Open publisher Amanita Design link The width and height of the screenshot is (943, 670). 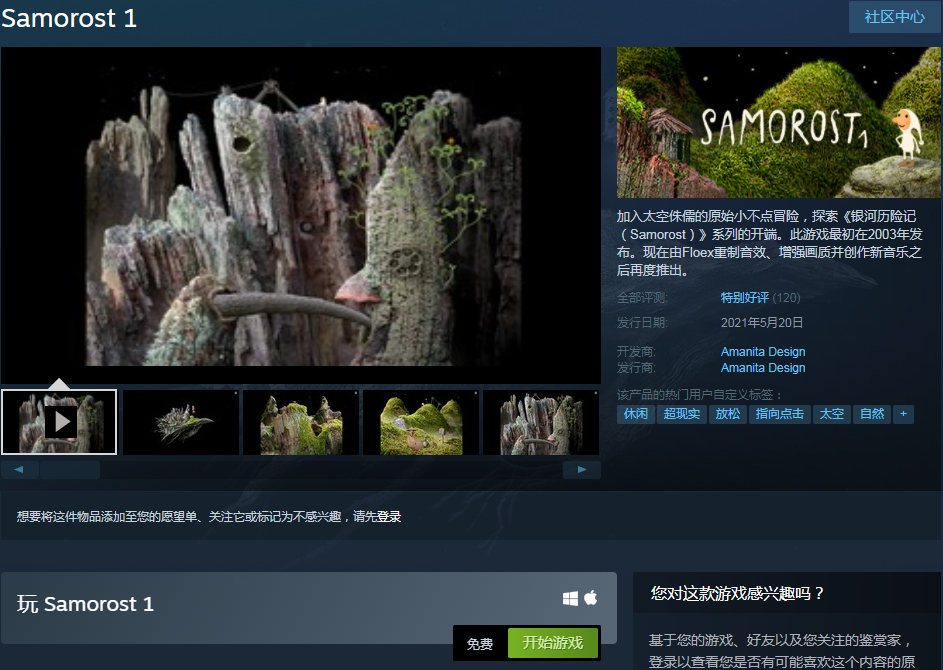(x=763, y=368)
